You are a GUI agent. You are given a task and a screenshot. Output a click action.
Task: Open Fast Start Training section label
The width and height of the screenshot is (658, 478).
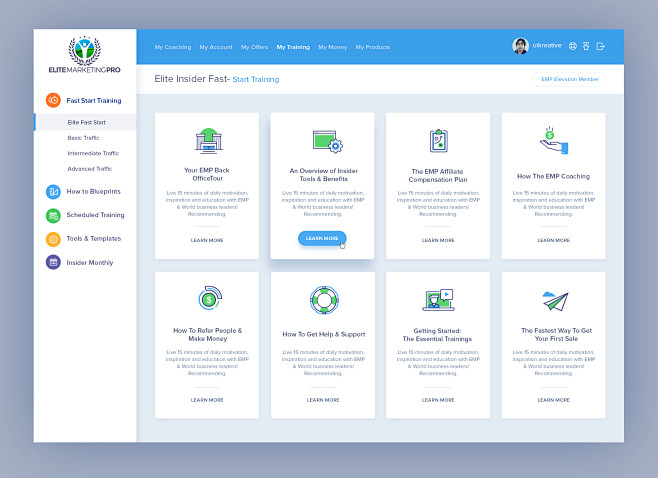pyautogui.click(x=94, y=101)
